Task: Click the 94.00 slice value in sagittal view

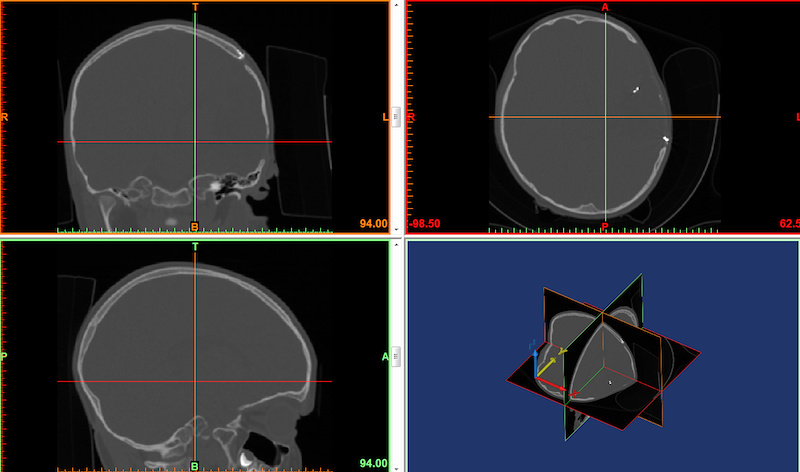Action: [x=373, y=463]
